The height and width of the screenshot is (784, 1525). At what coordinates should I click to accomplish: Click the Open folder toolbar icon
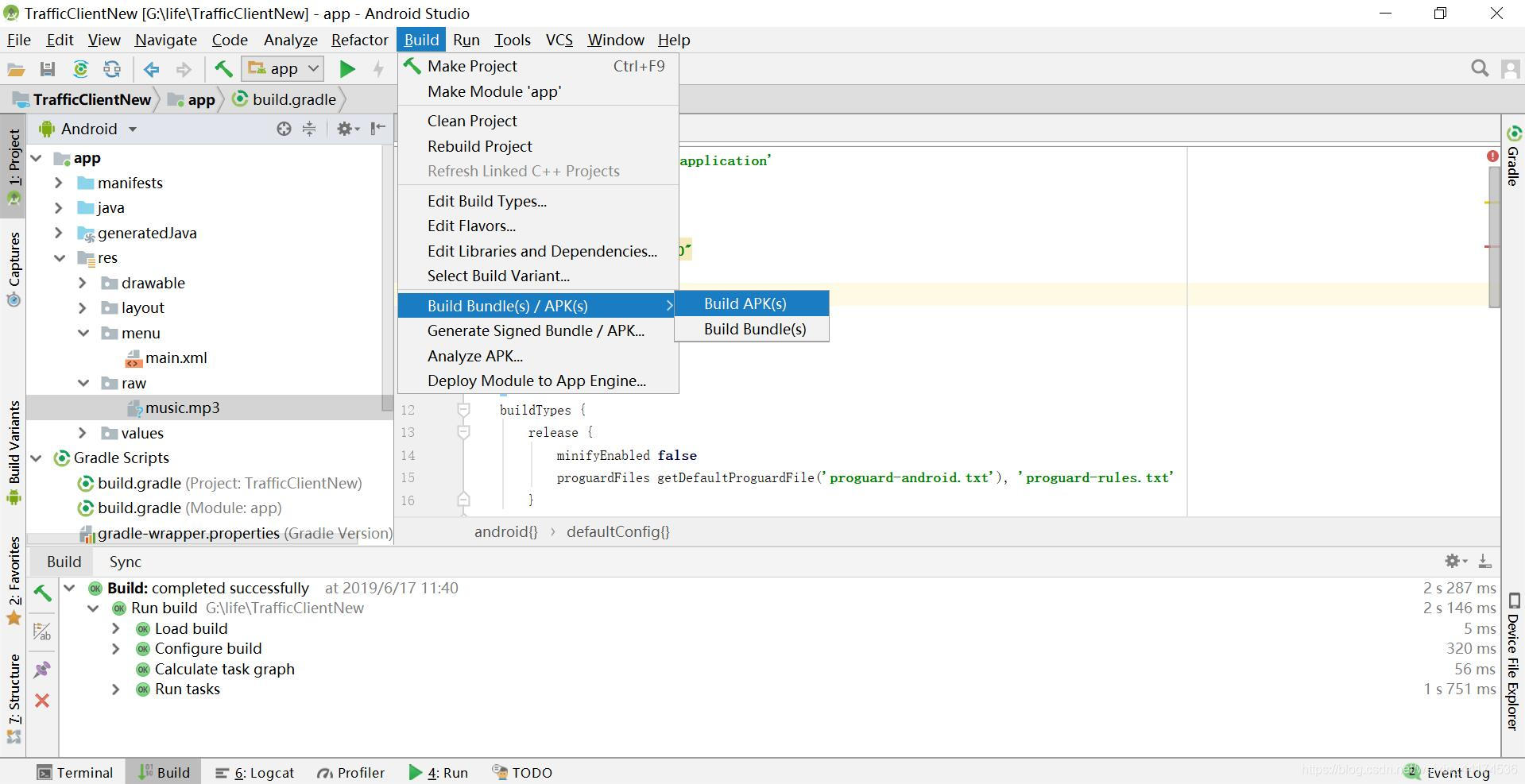point(16,70)
